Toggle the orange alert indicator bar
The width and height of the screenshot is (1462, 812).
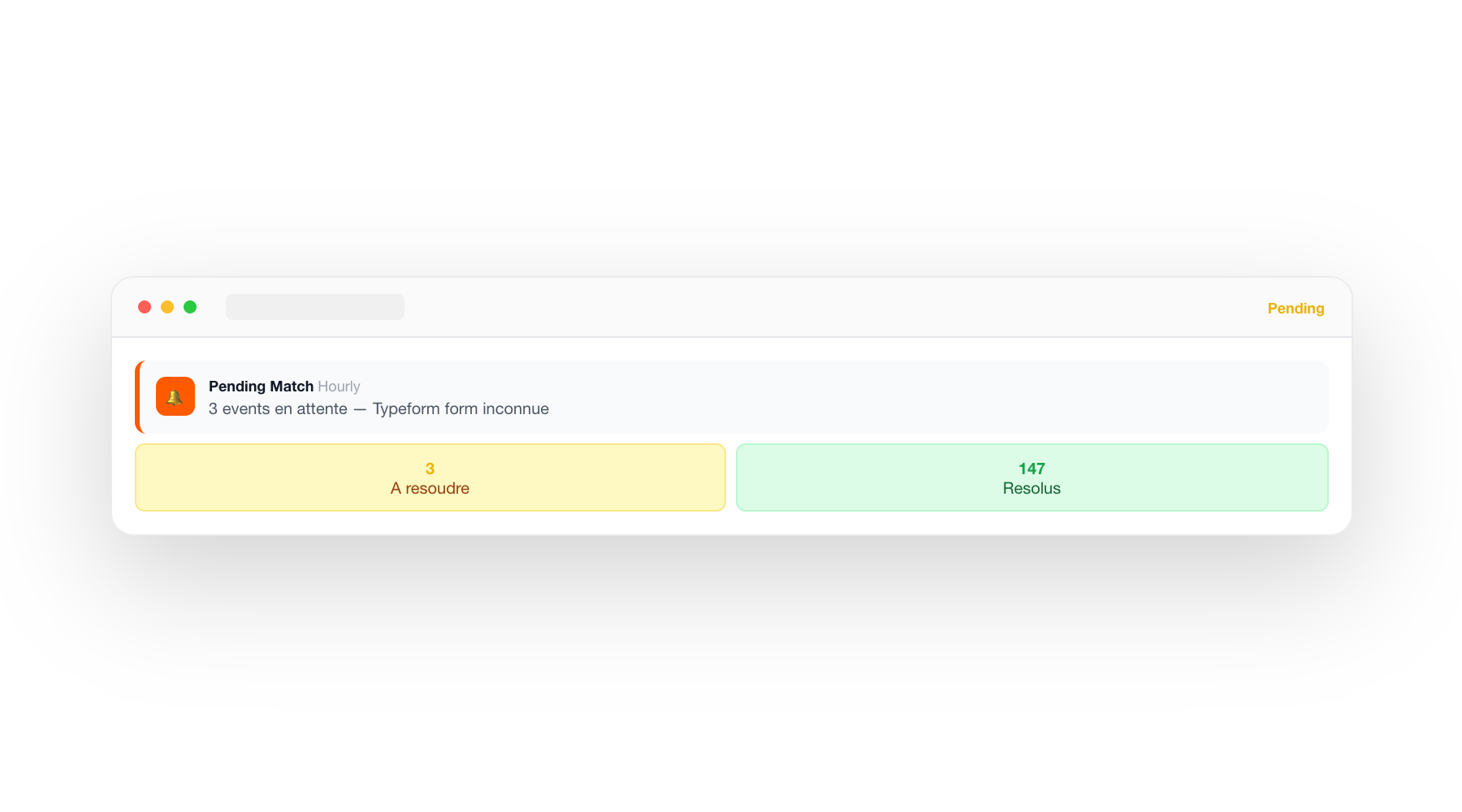[137, 396]
